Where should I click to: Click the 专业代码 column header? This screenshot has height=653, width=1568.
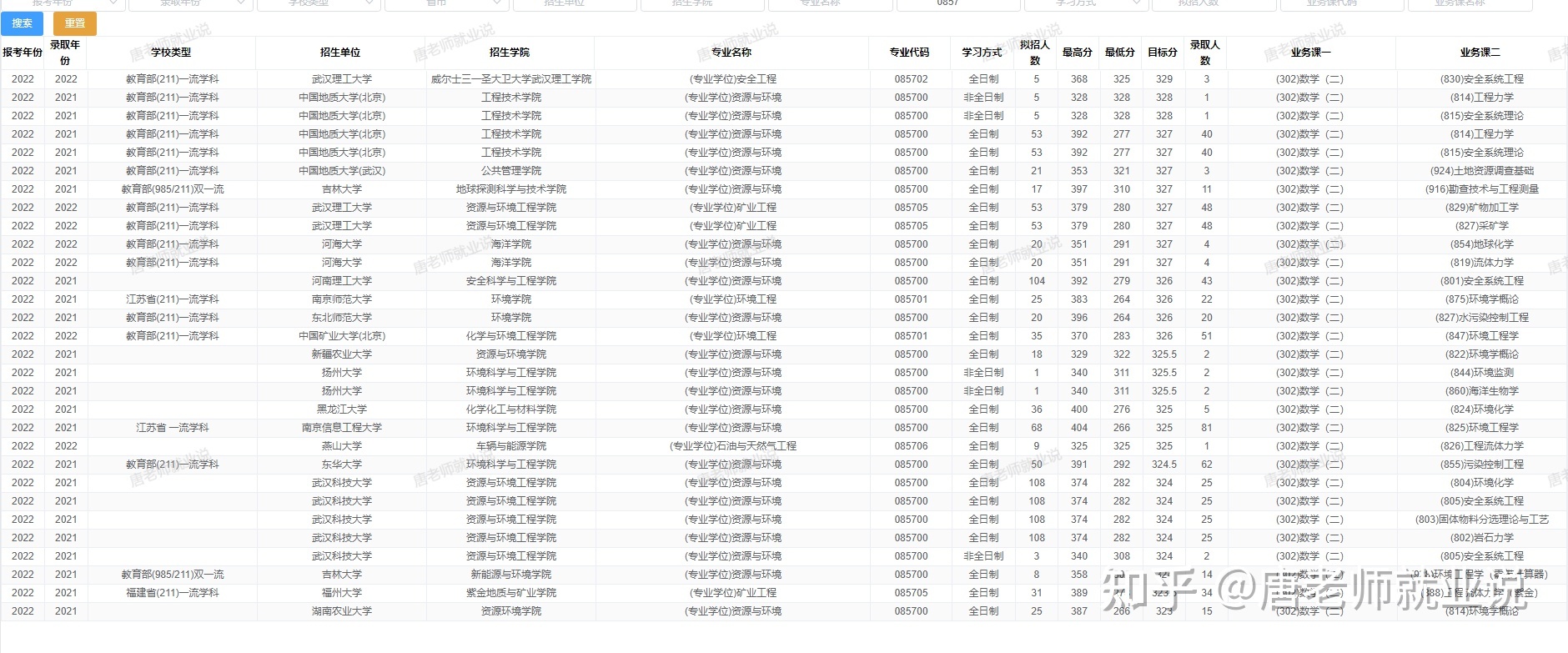pos(909,52)
